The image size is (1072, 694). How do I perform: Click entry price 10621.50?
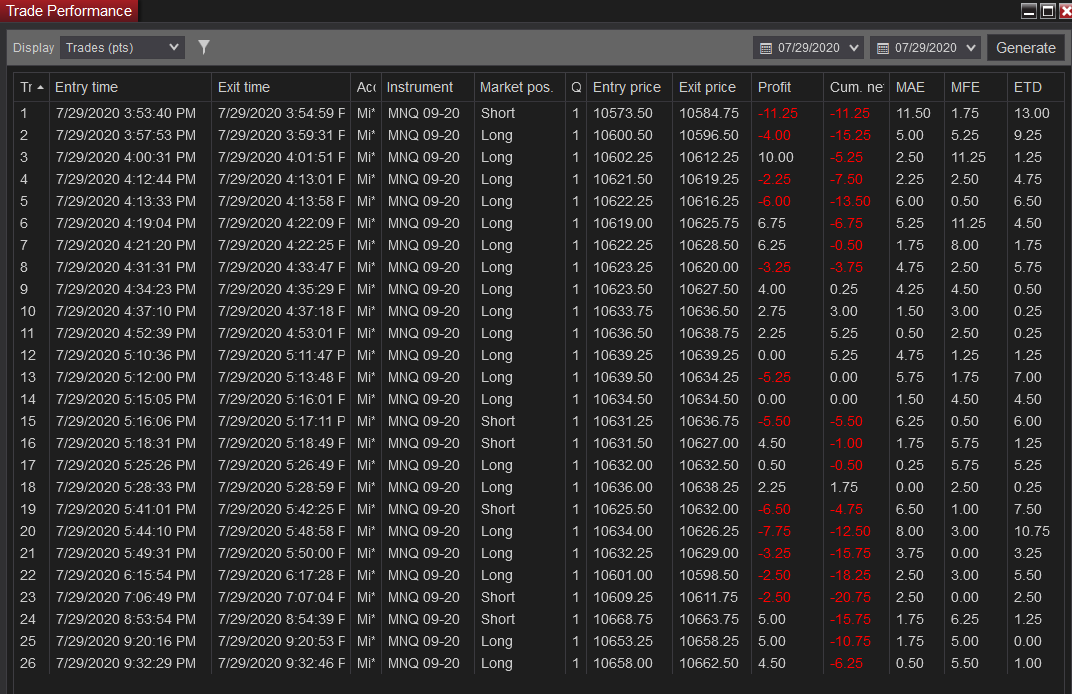[x=622, y=179]
